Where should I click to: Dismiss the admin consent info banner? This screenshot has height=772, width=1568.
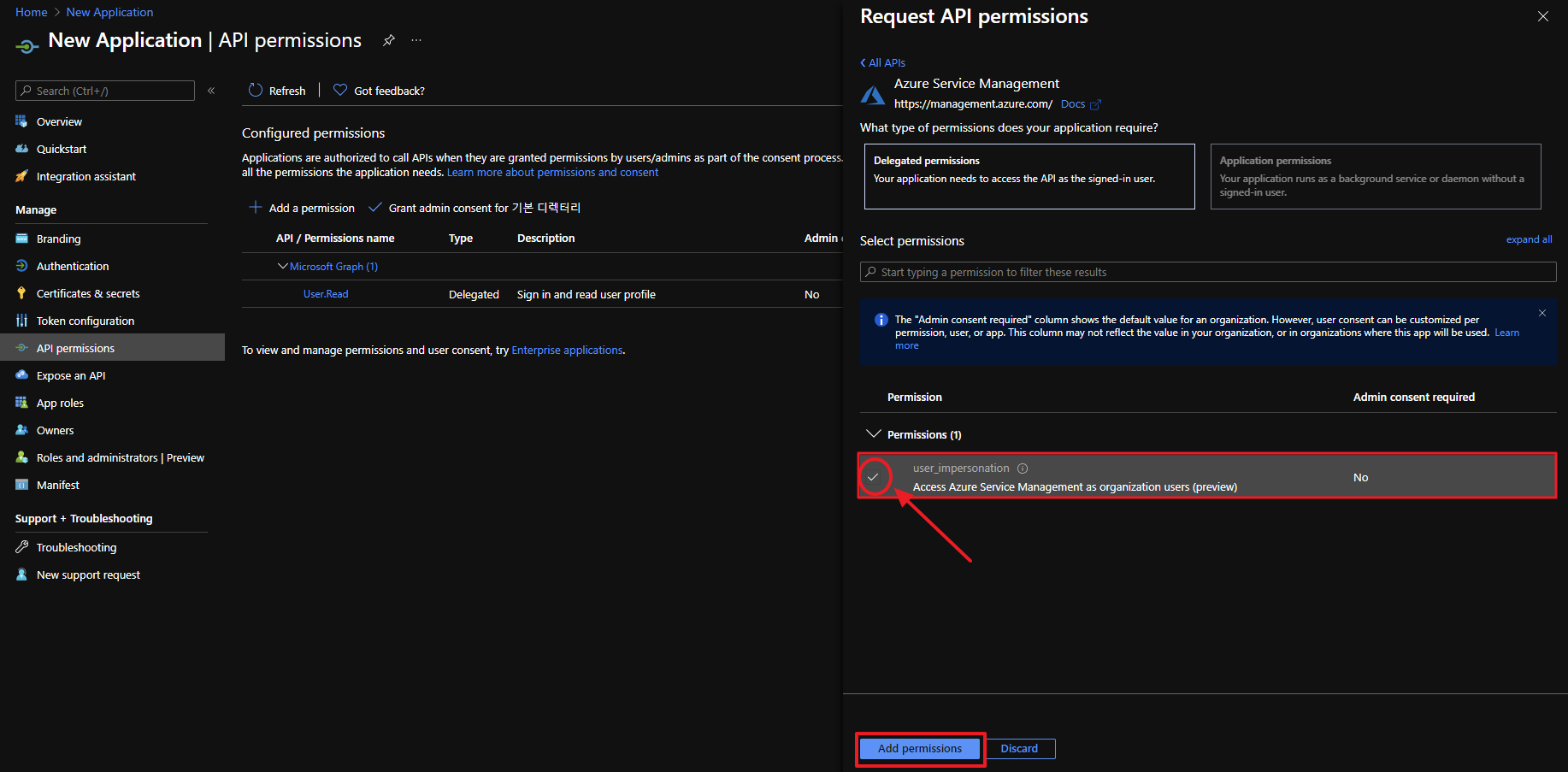[1542, 313]
